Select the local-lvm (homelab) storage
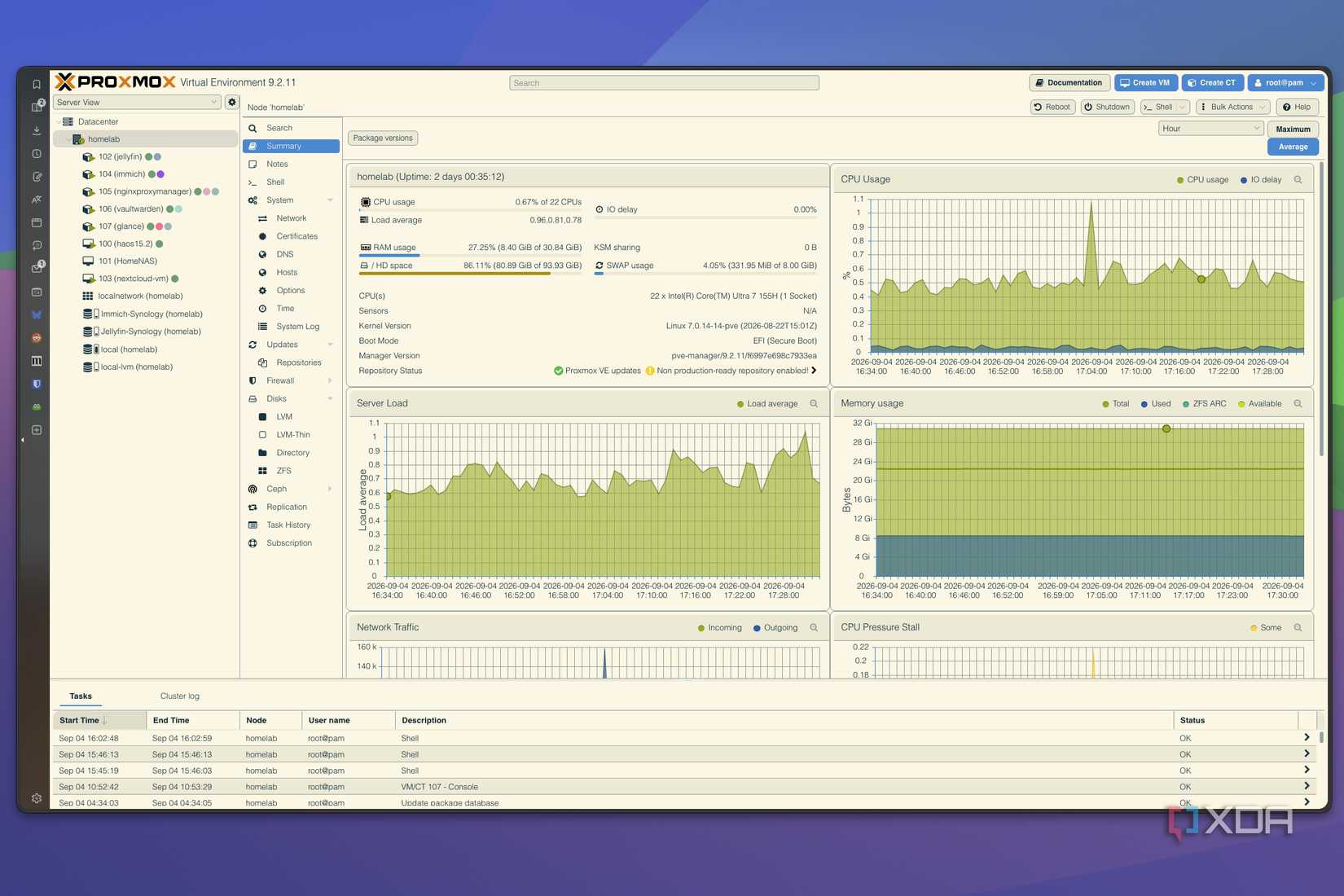 pos(137,367)
